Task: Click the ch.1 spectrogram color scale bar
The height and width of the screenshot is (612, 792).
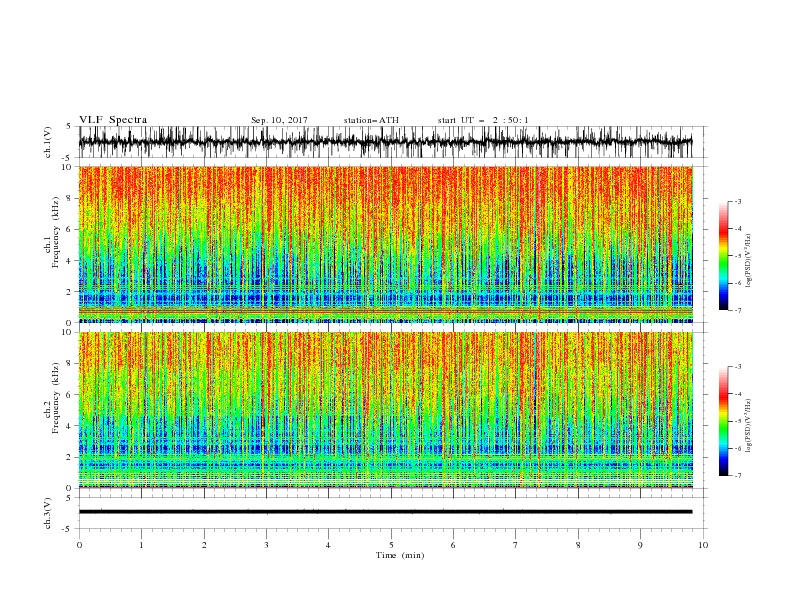Action: (723, 256)
